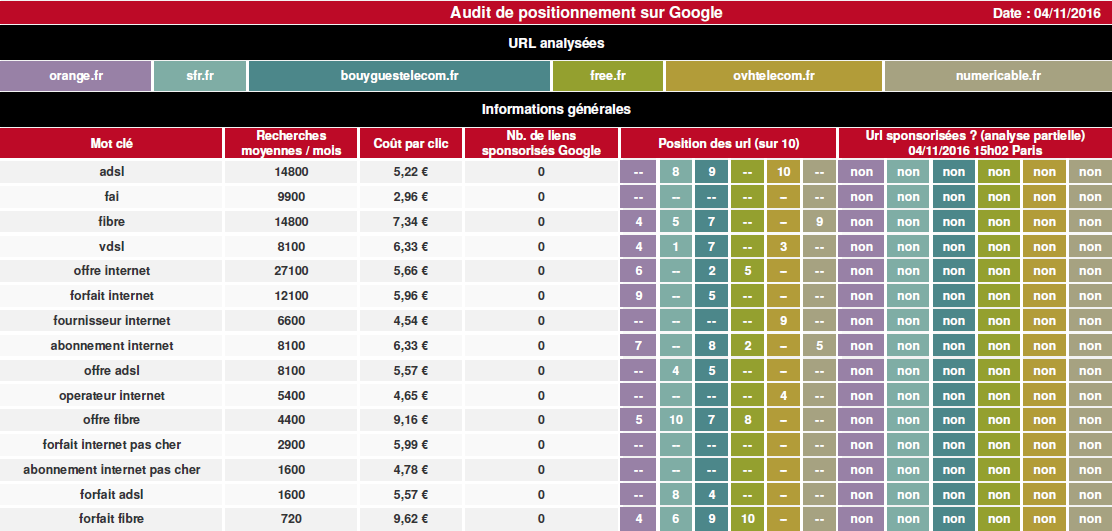Click the 7,34 € cost value
Viewport: 1112px width, 531px height.
pyautogui.click(x=411, y=221)
